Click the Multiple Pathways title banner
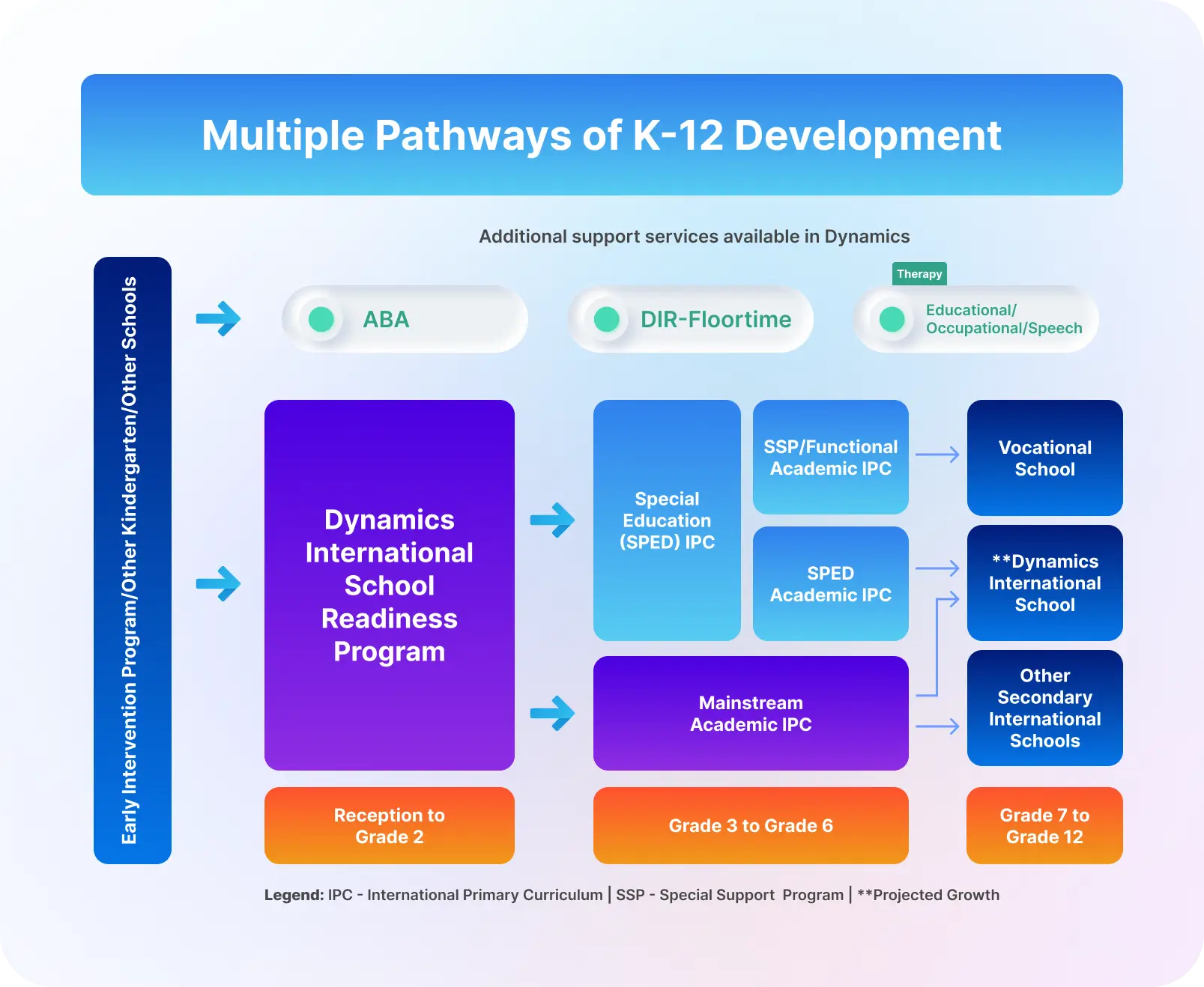The width and height of the screenshot is (1204, 987). pyautogui.click(x=601, y=135)
